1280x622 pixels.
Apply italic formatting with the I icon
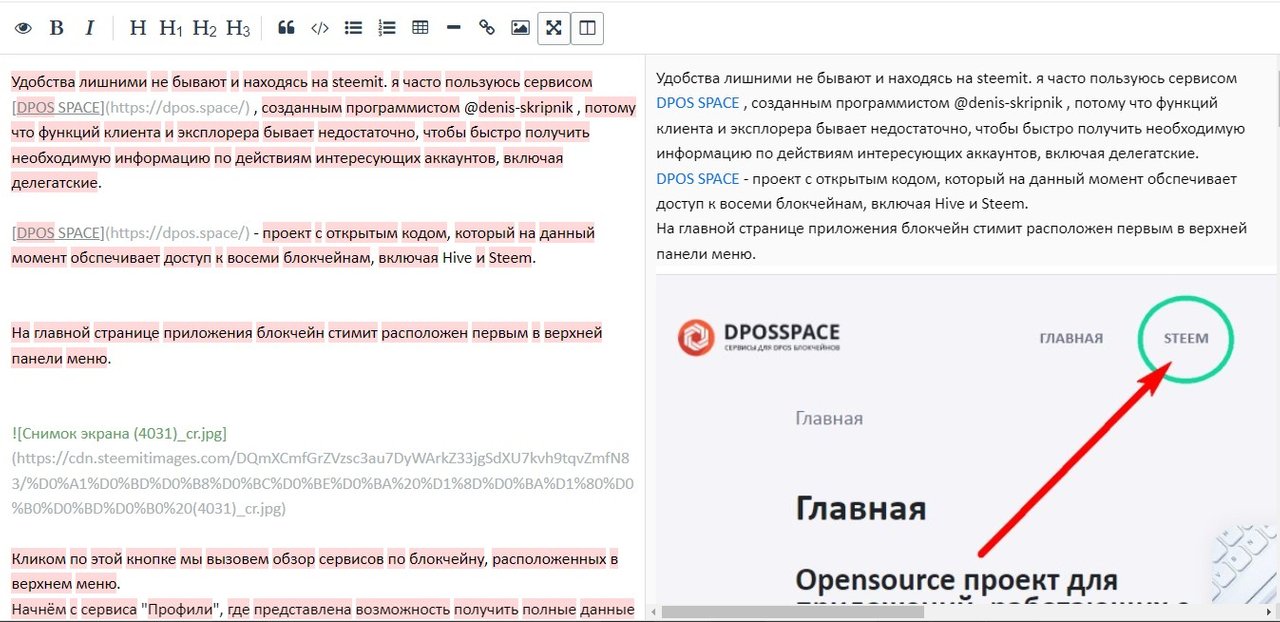click(89, 28)
